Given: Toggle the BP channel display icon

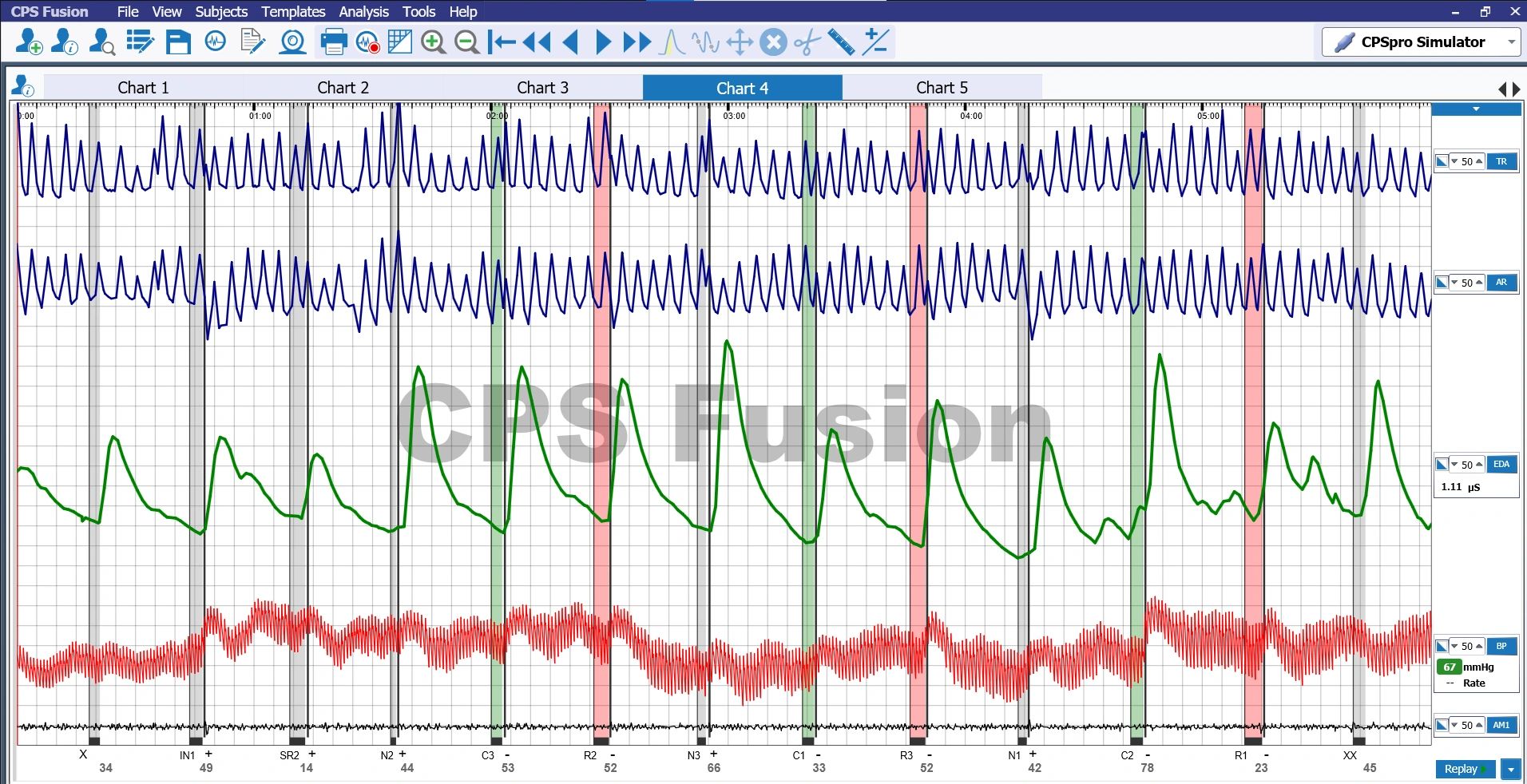Looking at the screenshot, I should 1442,646.
